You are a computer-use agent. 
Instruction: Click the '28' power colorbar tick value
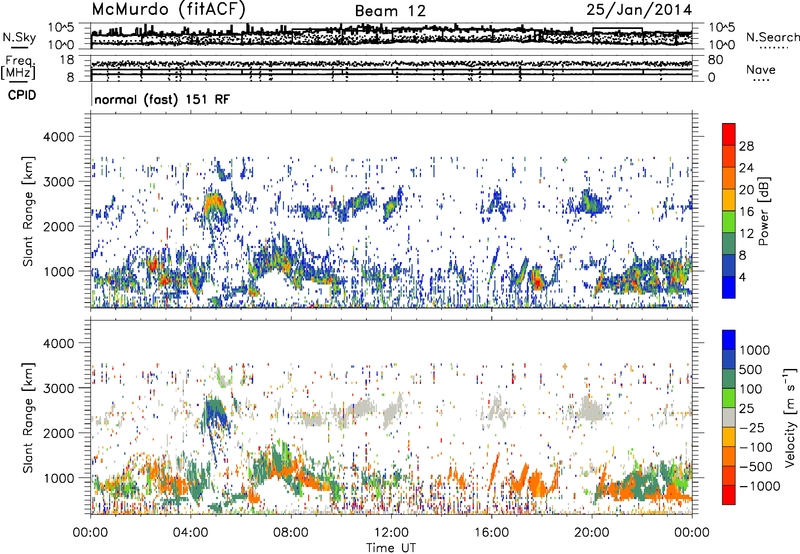(x=746, y=146)
